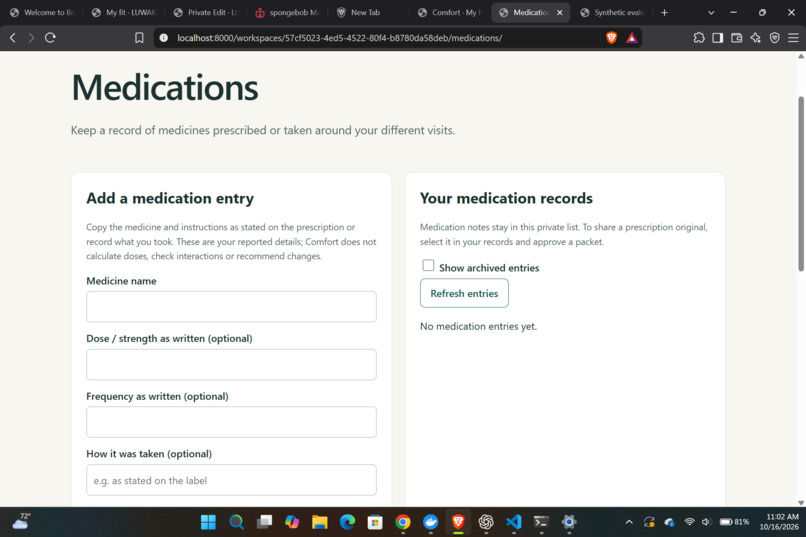This screenshot has width=806, height=537.
Task: Expand the tab search dropdown
Action: click(x=711, y=12)
